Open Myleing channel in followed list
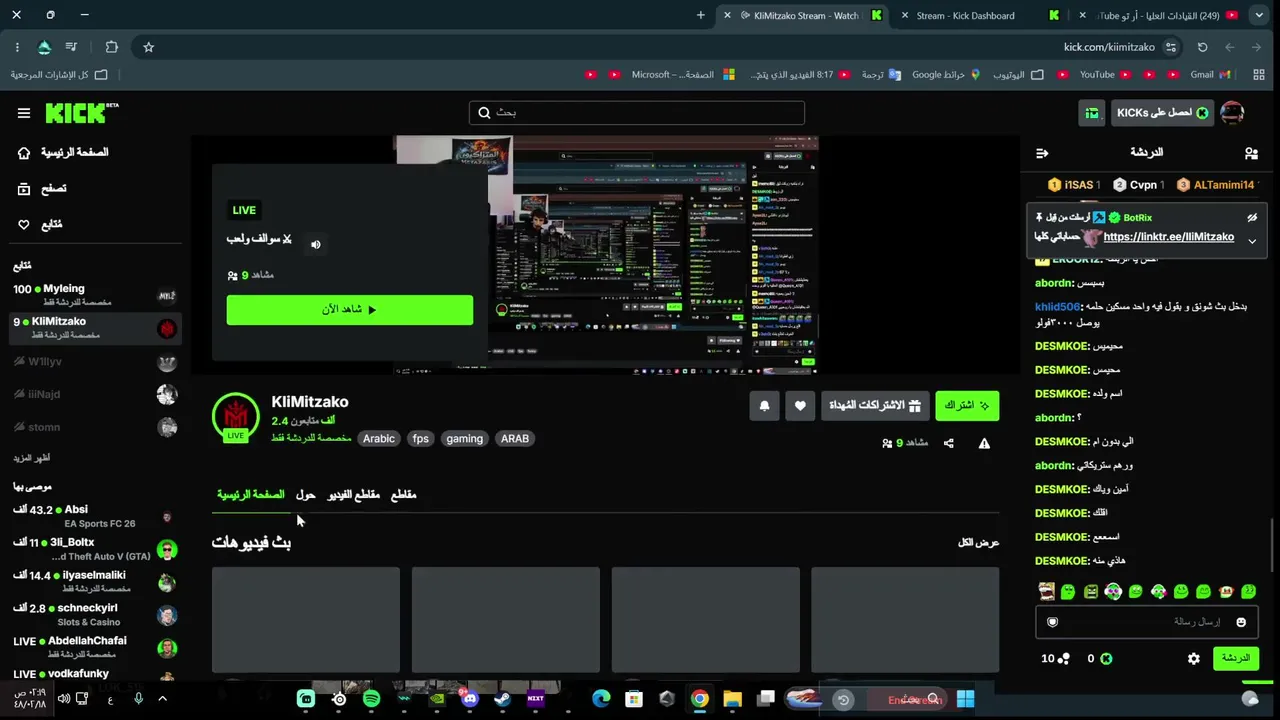This screenshot has height=720, width=1280. tap(95, 295)
